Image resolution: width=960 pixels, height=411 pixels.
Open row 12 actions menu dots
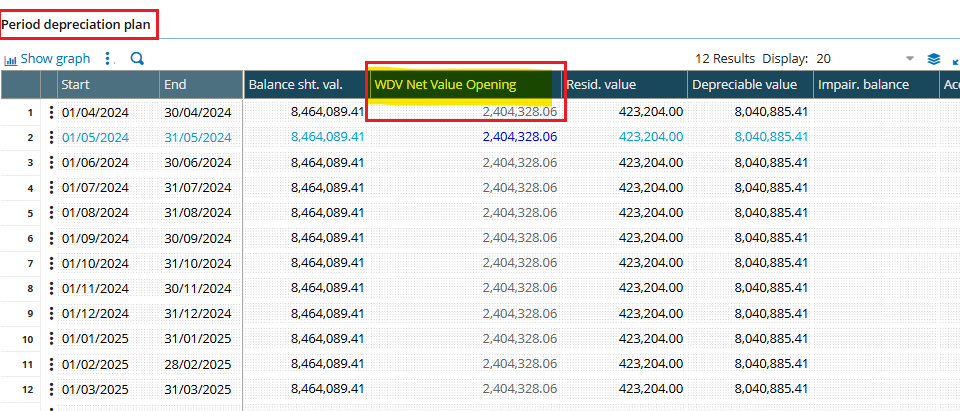coord(51,389)
